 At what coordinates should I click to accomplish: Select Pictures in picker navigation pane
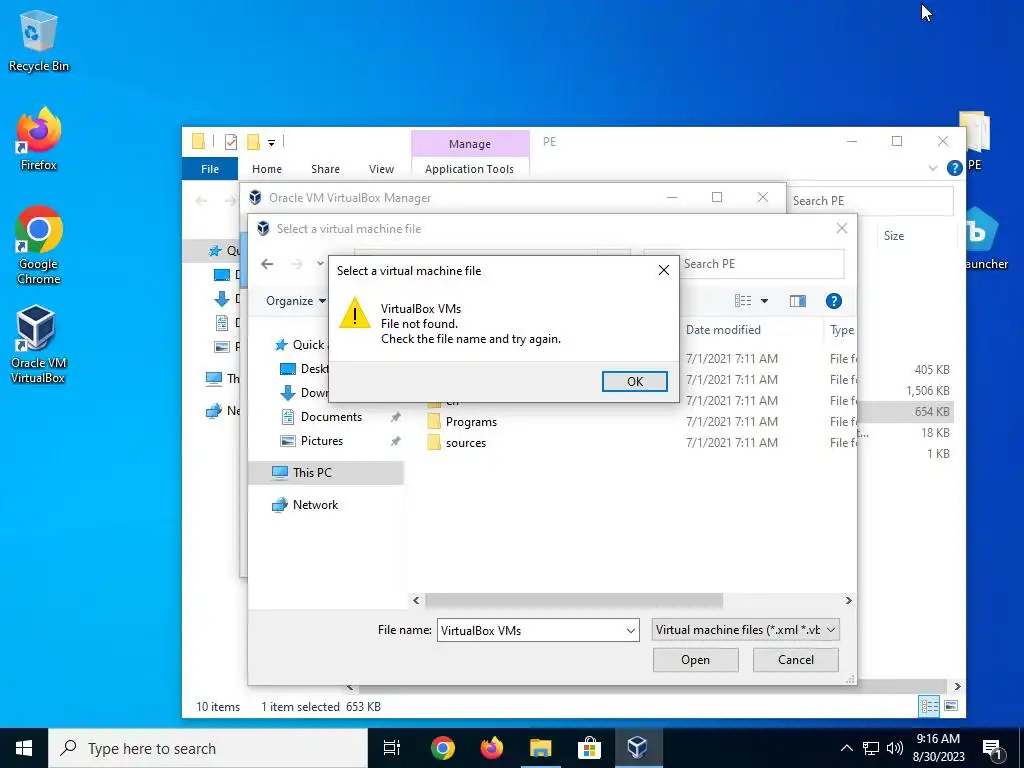tap(321, 441)
